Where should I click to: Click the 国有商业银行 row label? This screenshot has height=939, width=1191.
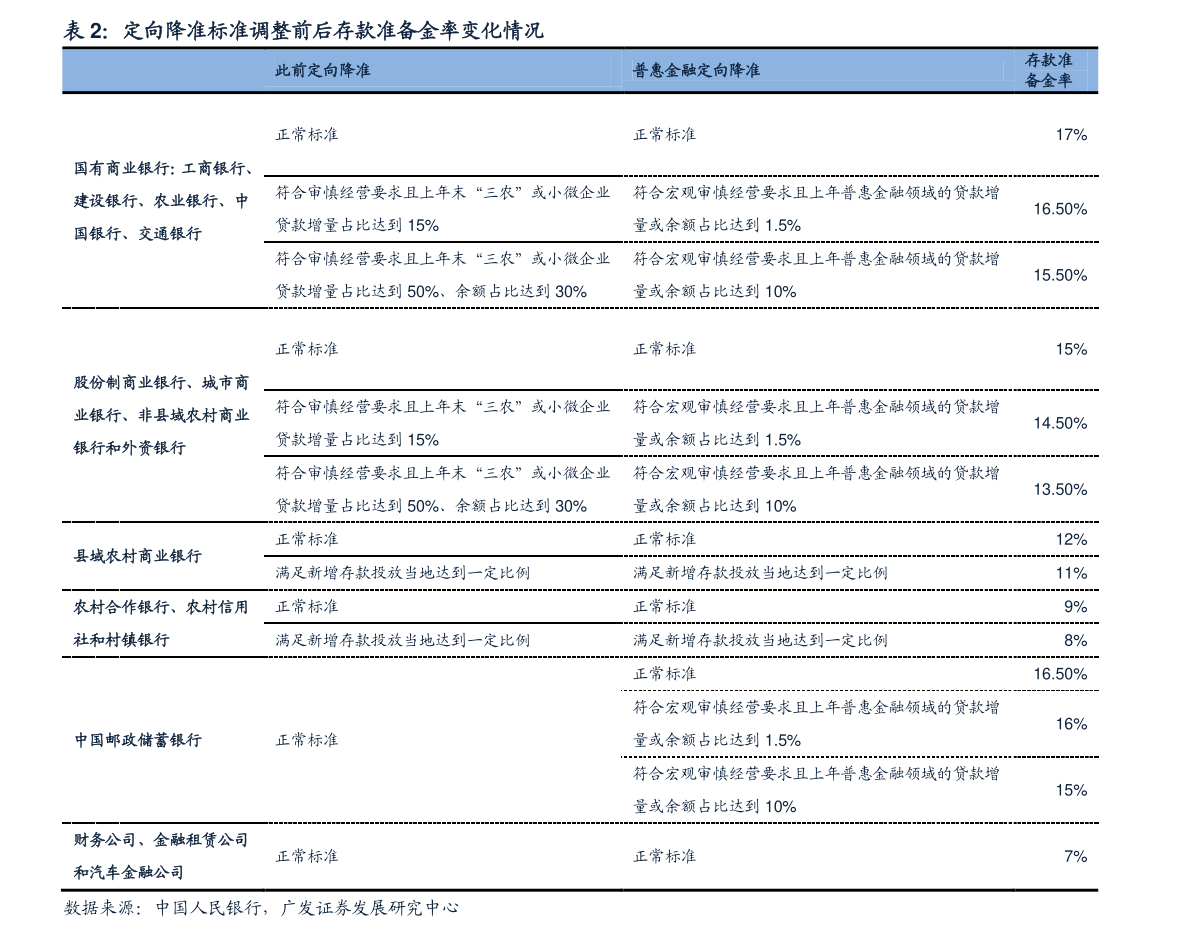tap(163, 200)
